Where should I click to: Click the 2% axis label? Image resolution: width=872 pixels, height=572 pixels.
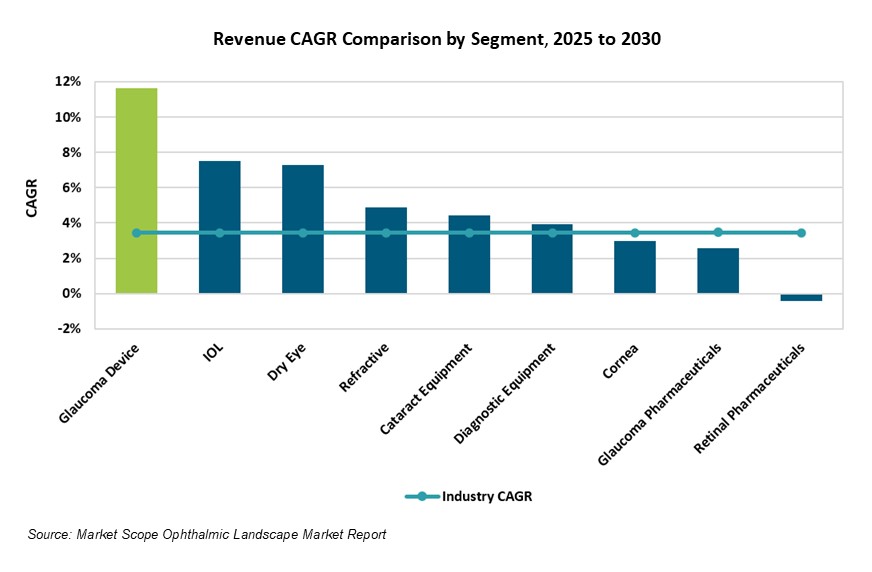(72, 258)
